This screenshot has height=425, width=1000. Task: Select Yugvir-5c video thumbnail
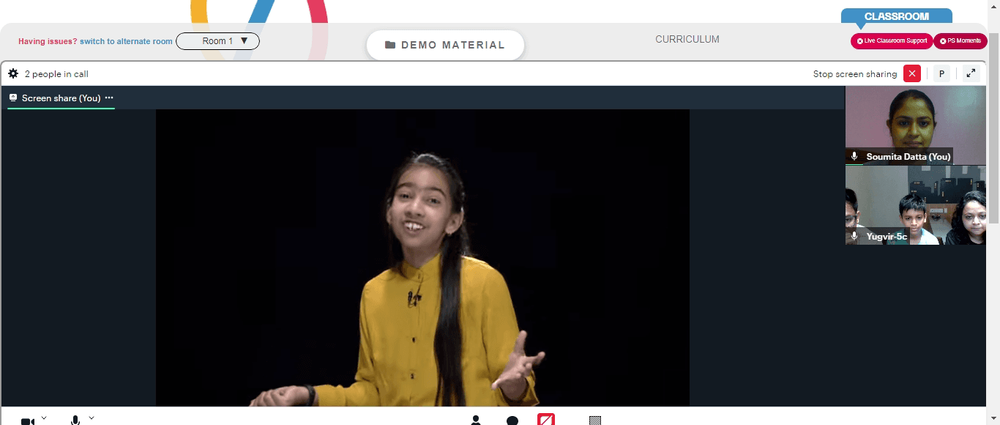(915, 205)
